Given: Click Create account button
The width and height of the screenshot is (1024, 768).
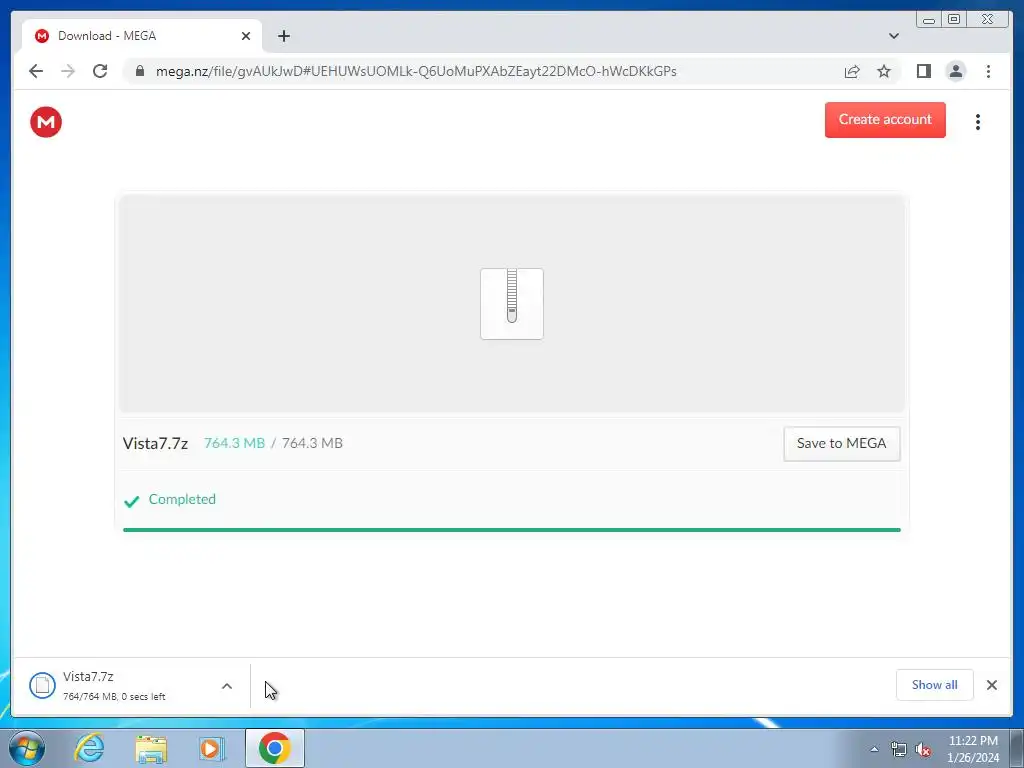Looking at the screenshot, I should (885, 120).
